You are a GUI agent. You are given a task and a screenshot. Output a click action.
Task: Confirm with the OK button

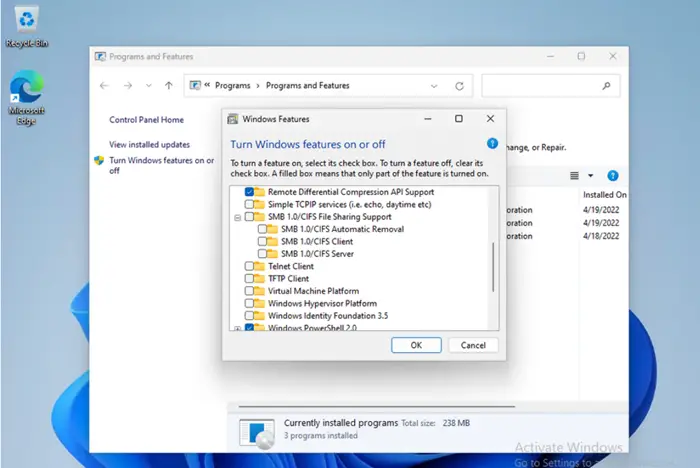click(x=416, y=345)
